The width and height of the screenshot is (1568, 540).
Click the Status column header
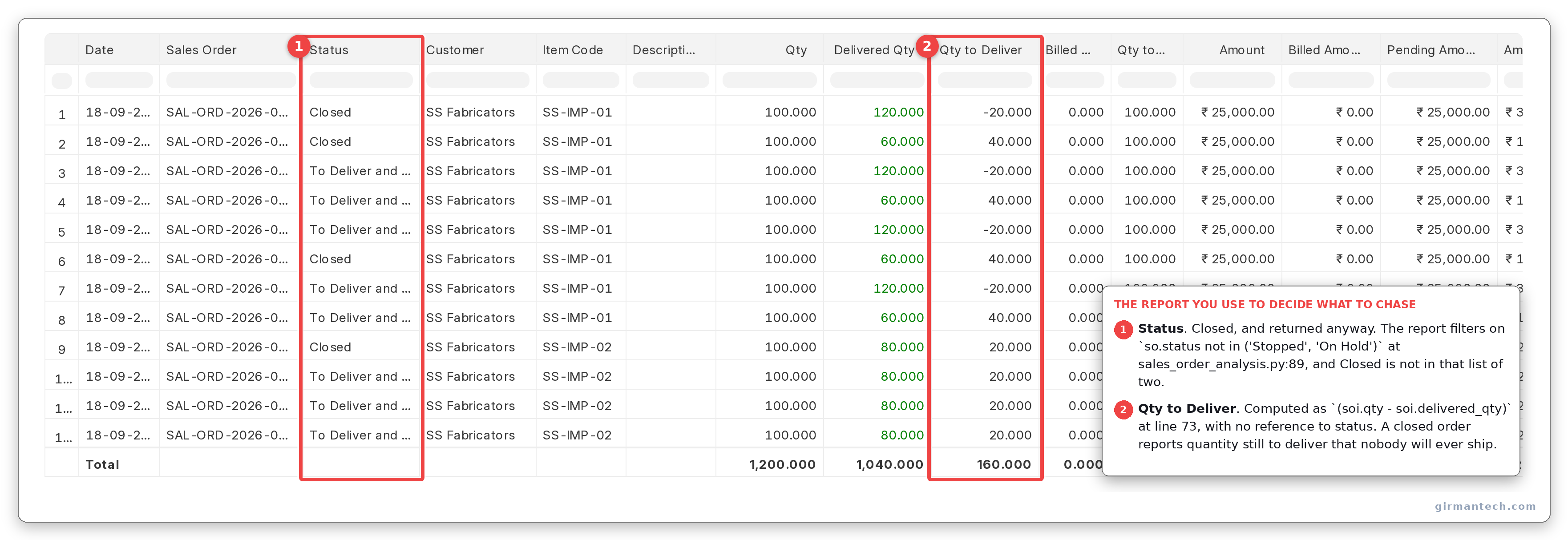[329, 50]
